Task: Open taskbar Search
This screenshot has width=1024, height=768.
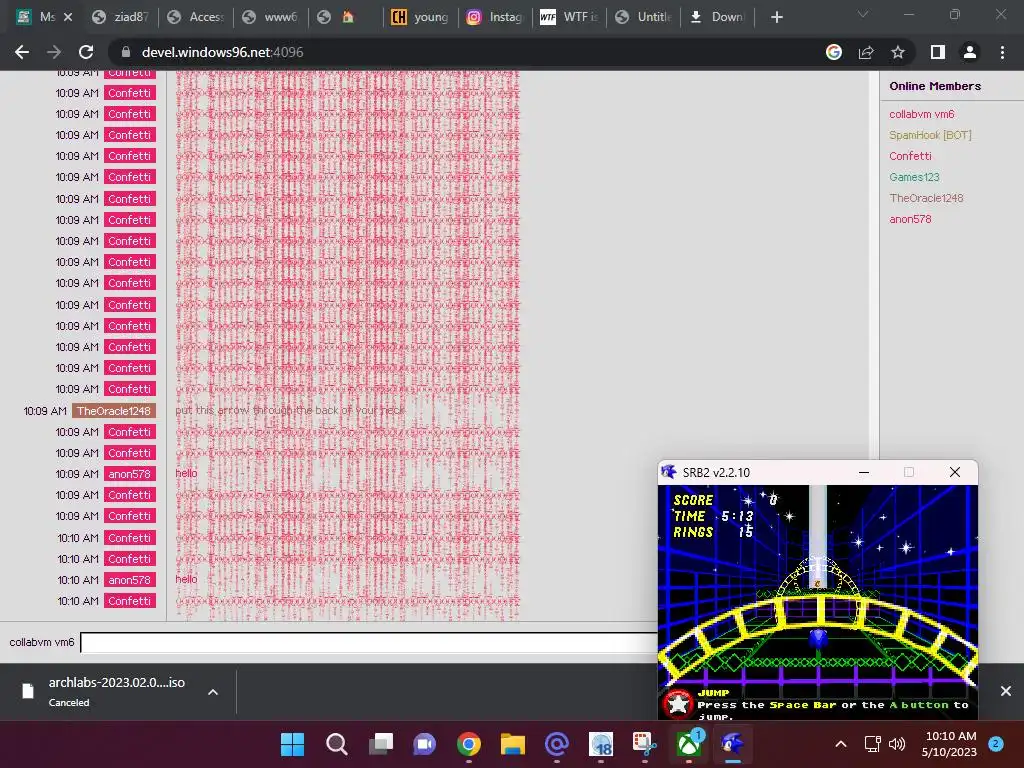Action: pyautogui.click(x=336, y=744)
